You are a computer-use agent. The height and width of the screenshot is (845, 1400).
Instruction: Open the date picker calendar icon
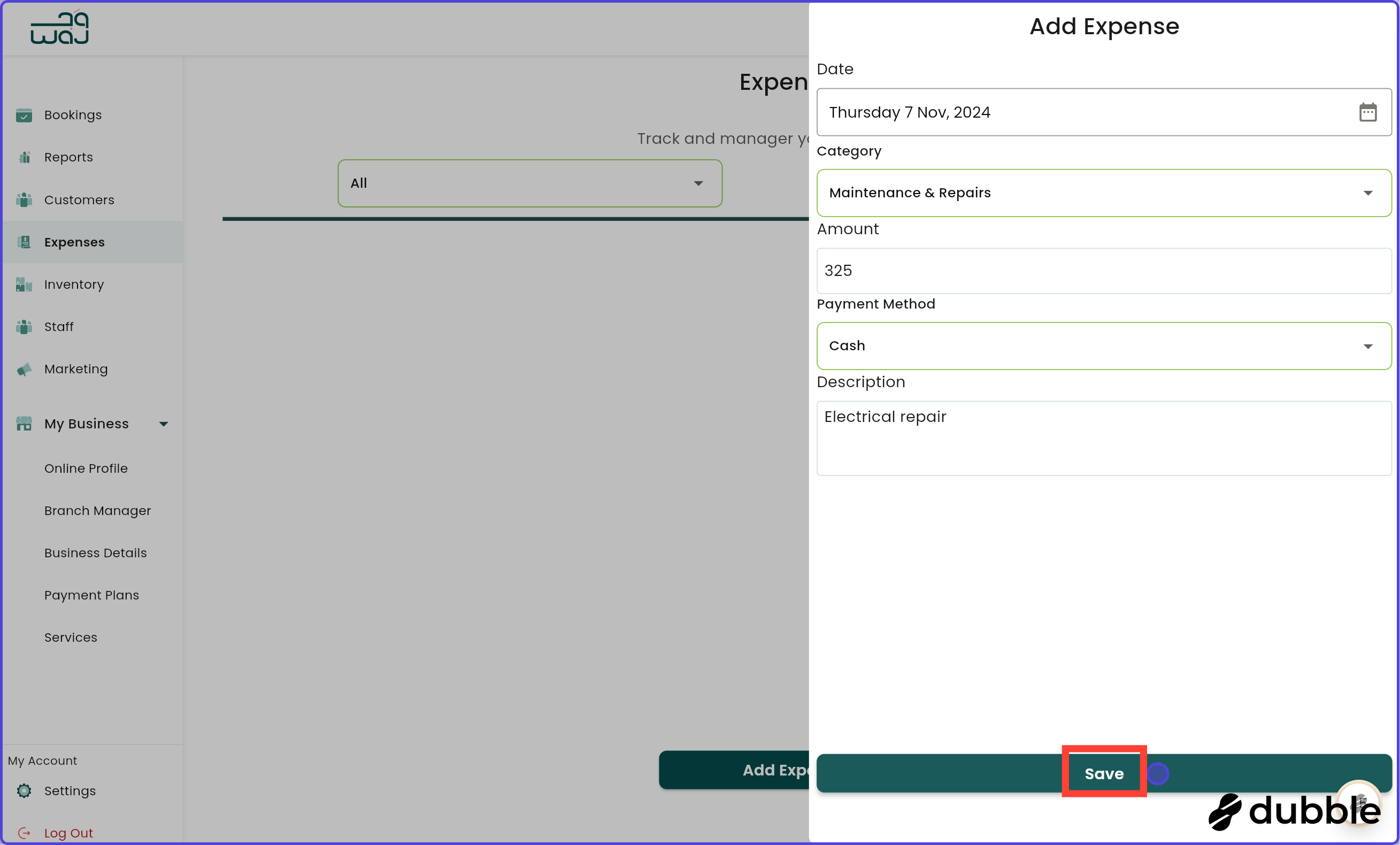(x=1368, y=112)
